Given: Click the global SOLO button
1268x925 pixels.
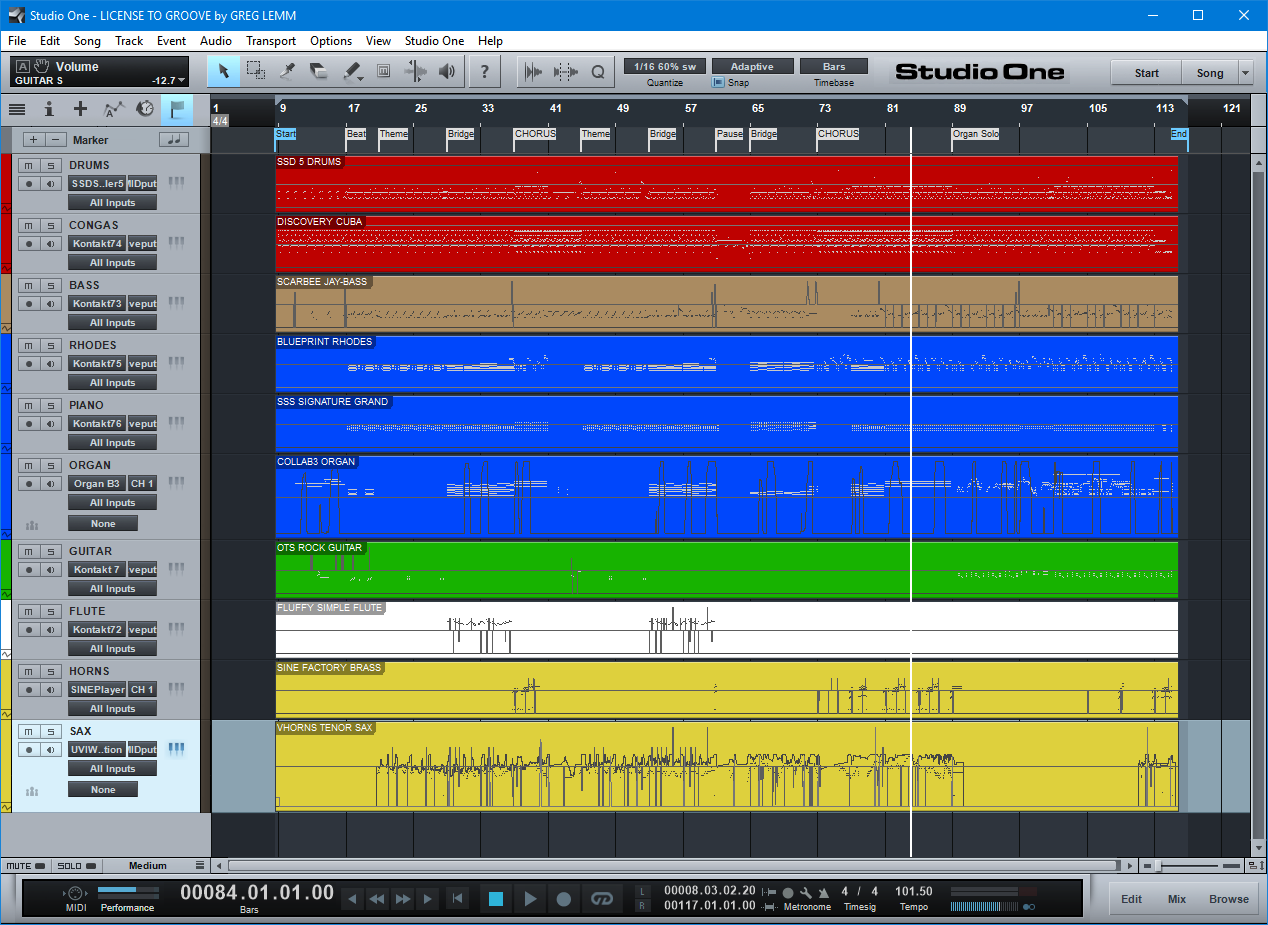Looking at the screenshot, I should point(76,866).
